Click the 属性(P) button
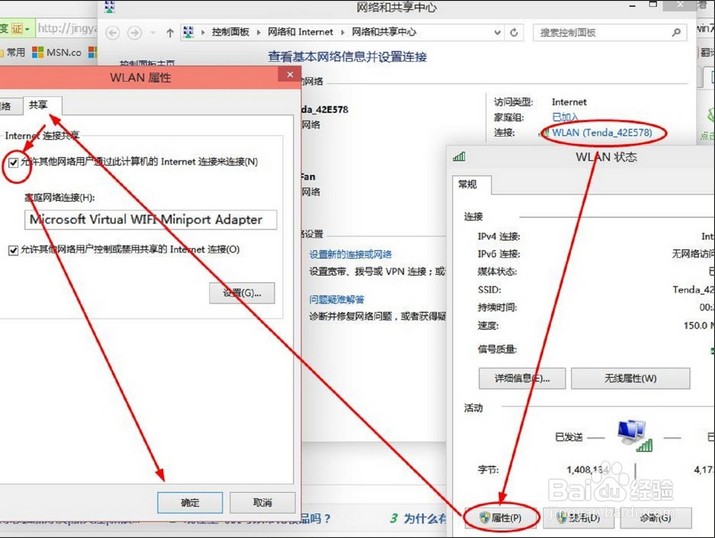Image resolution: width=715 pixels, height=538 pixels. [x=502, y=517]
